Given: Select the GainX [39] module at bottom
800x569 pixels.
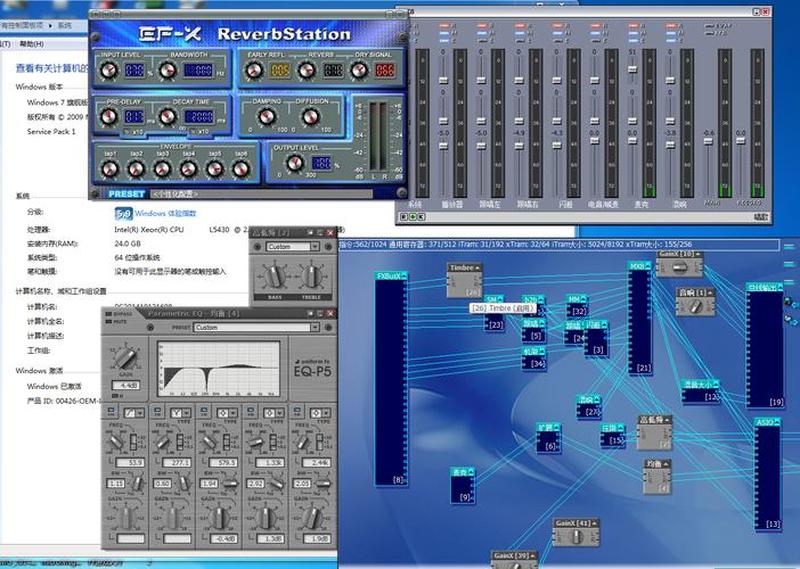Looking at the screenshot, I should pyautogui.click(x=514, y=559).
